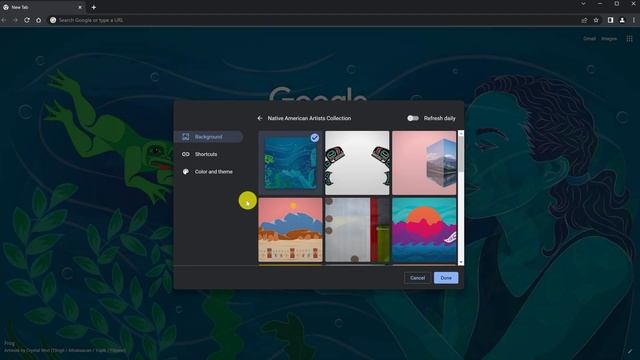This screenshot has width=640, height=360.
Task: Open the Color and theme section
Action: pyautogui.click(x=213, y=172)
